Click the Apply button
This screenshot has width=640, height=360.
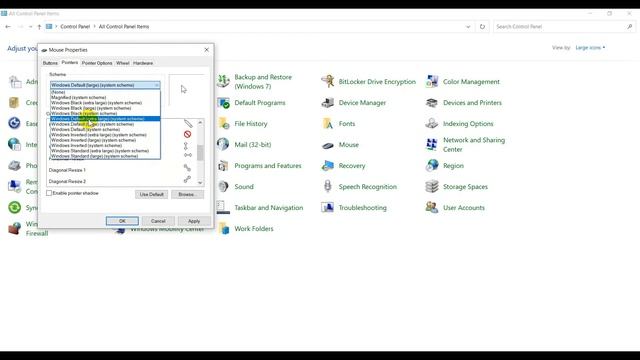point(194,221)
